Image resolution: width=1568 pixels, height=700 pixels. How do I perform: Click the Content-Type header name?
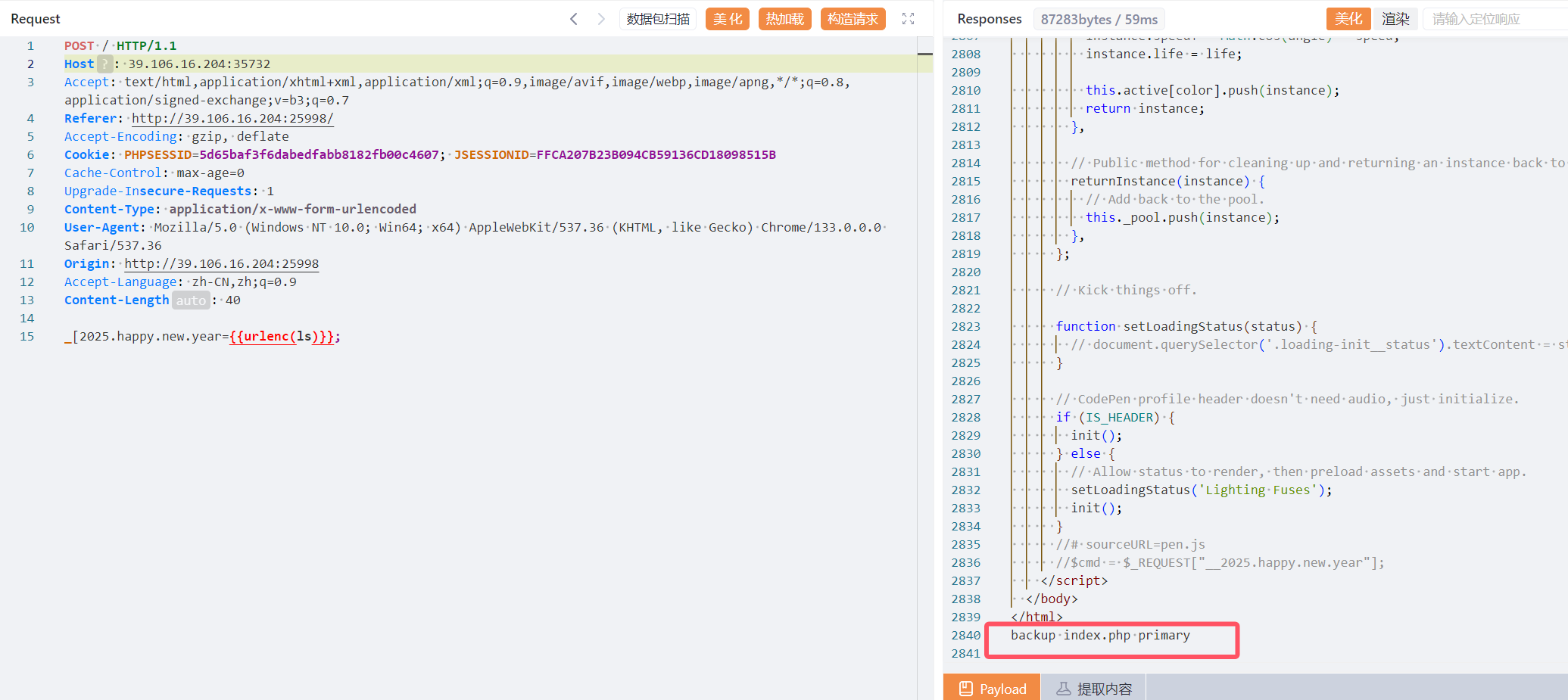pos(109,209)
